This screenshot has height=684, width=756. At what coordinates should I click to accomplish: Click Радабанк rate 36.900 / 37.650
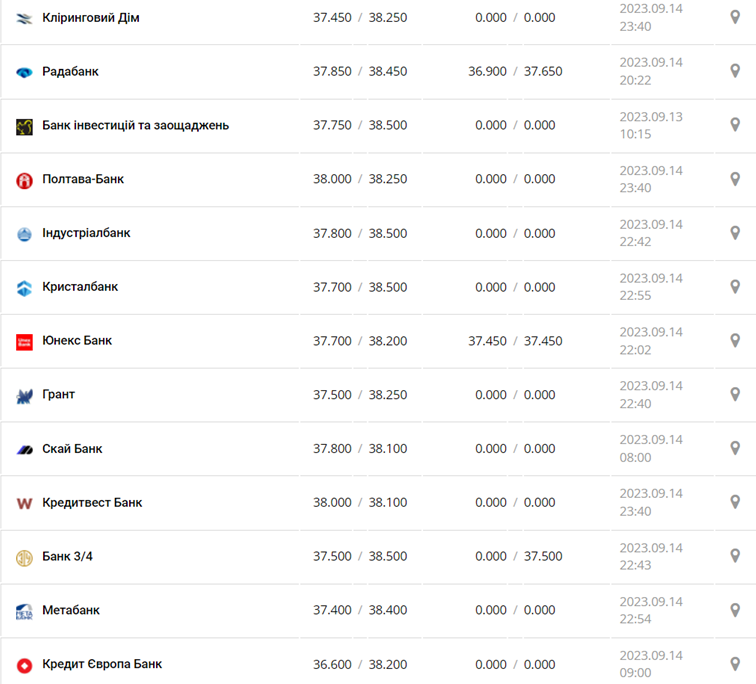pyautogui.click(x=515, y=72)
